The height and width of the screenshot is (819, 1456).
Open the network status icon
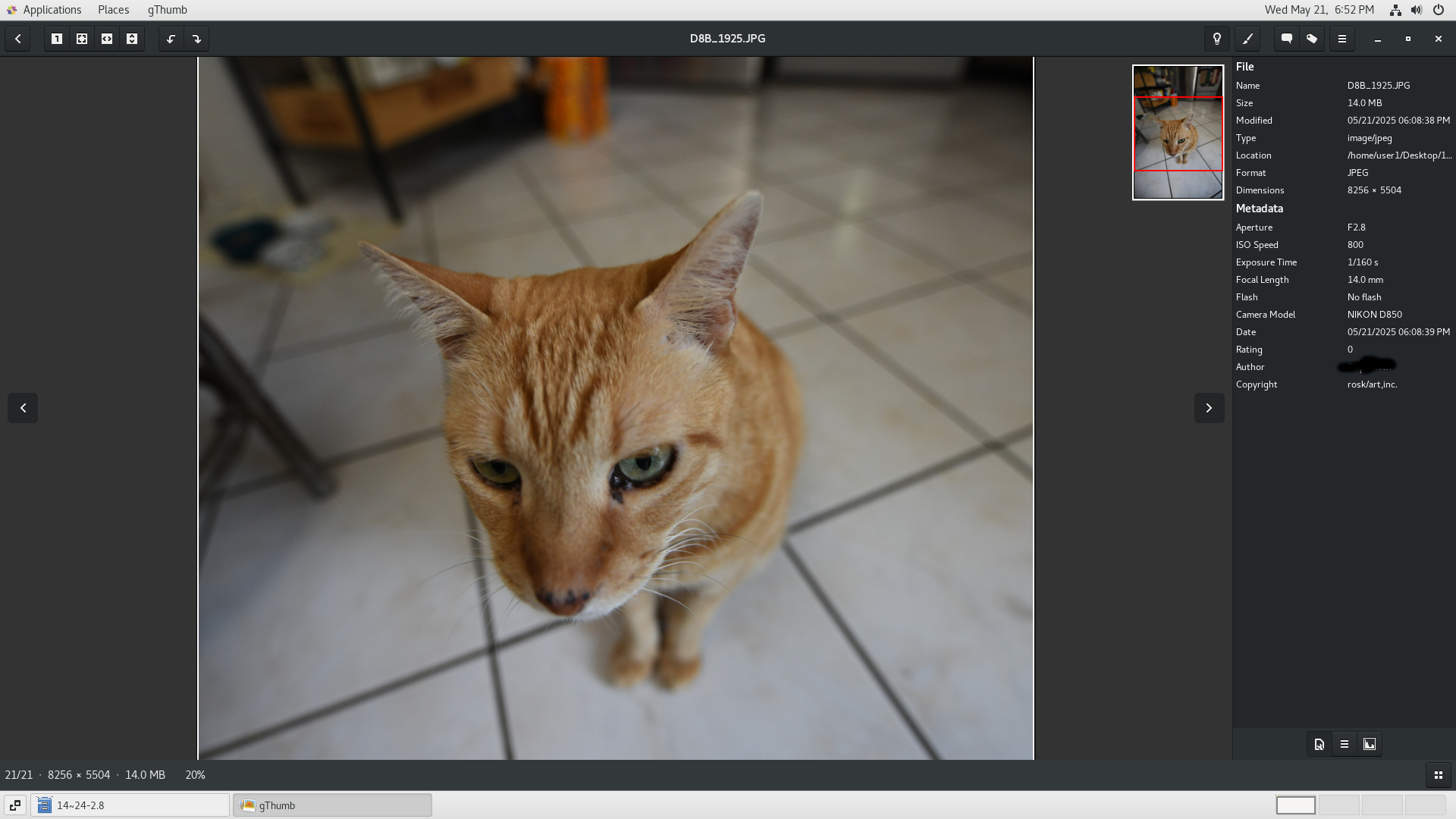tap(1395, 10)
